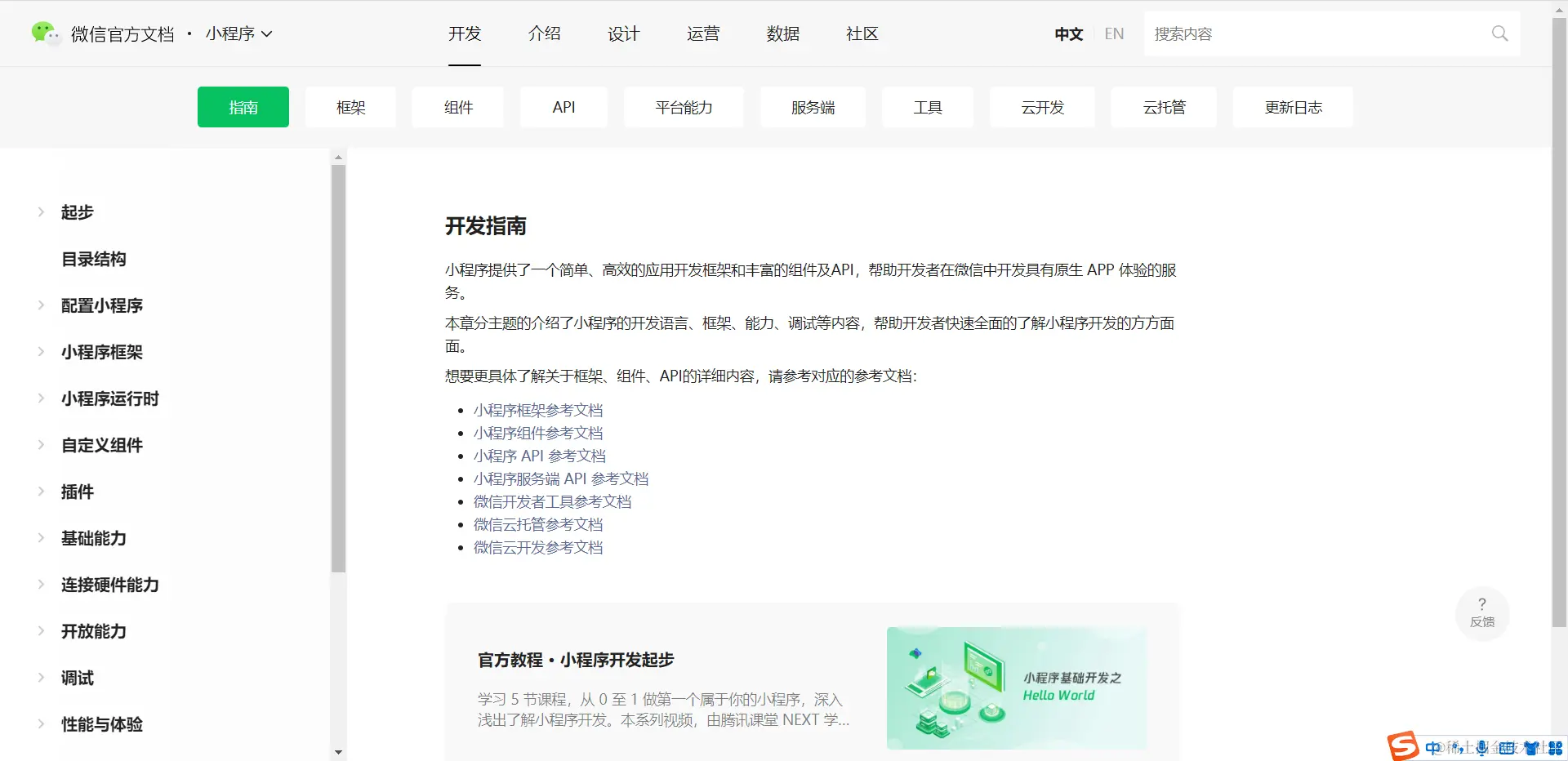The width and height of the screenshot is (1568, 761).
Task: Open the IME toolbox grid icon
Action: (x=1555, y=748)
